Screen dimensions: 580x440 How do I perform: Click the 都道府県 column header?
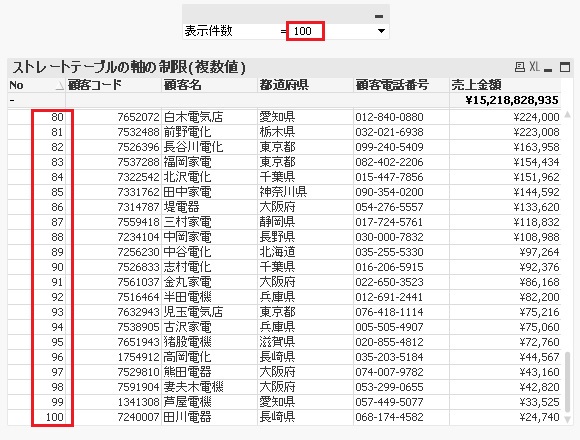pyautogui.click(x=305, y=85)
